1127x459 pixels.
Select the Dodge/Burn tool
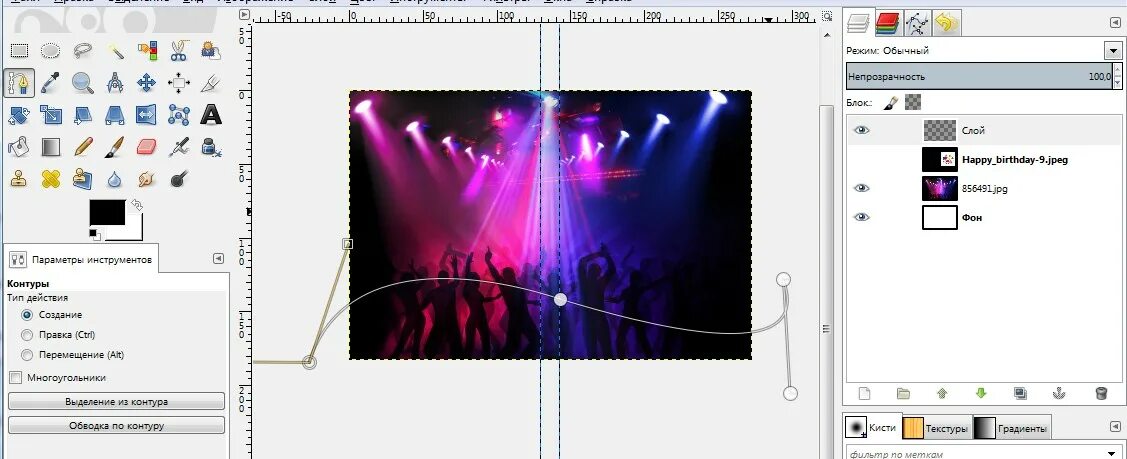179,178
